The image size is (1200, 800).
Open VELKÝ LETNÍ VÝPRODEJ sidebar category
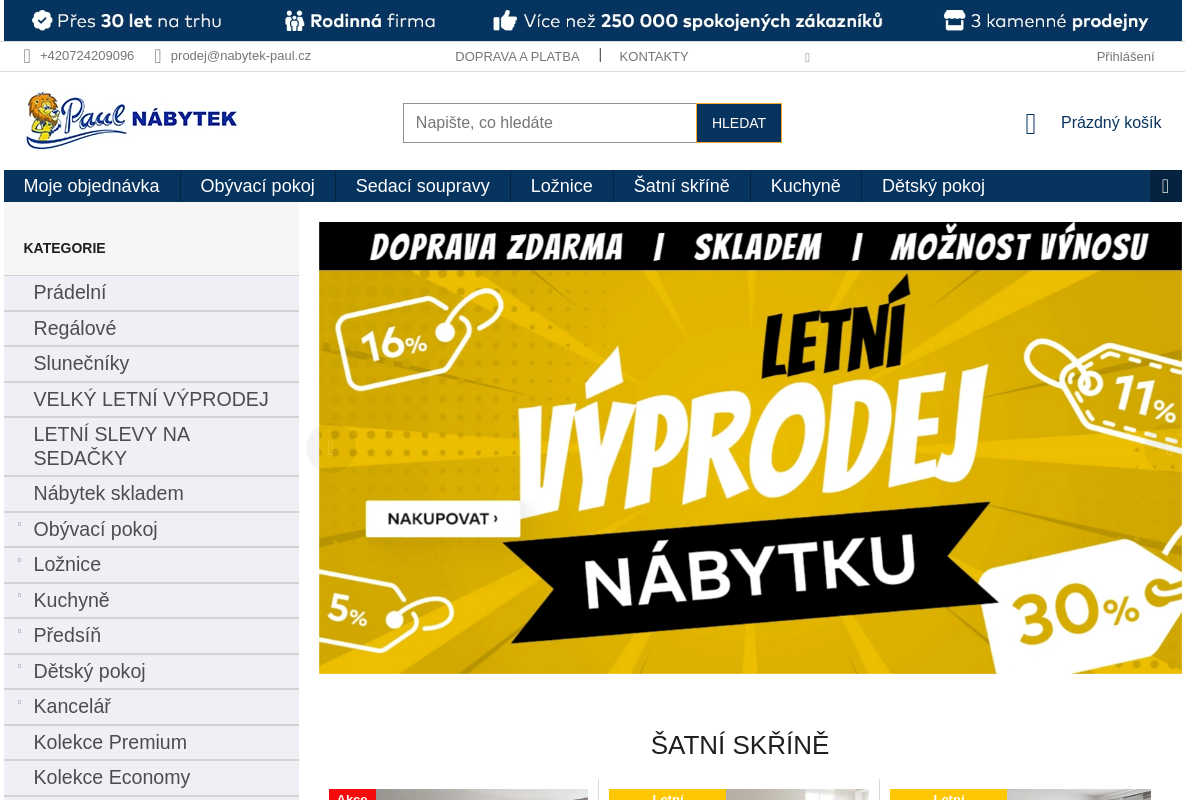(x=151, y=400)
